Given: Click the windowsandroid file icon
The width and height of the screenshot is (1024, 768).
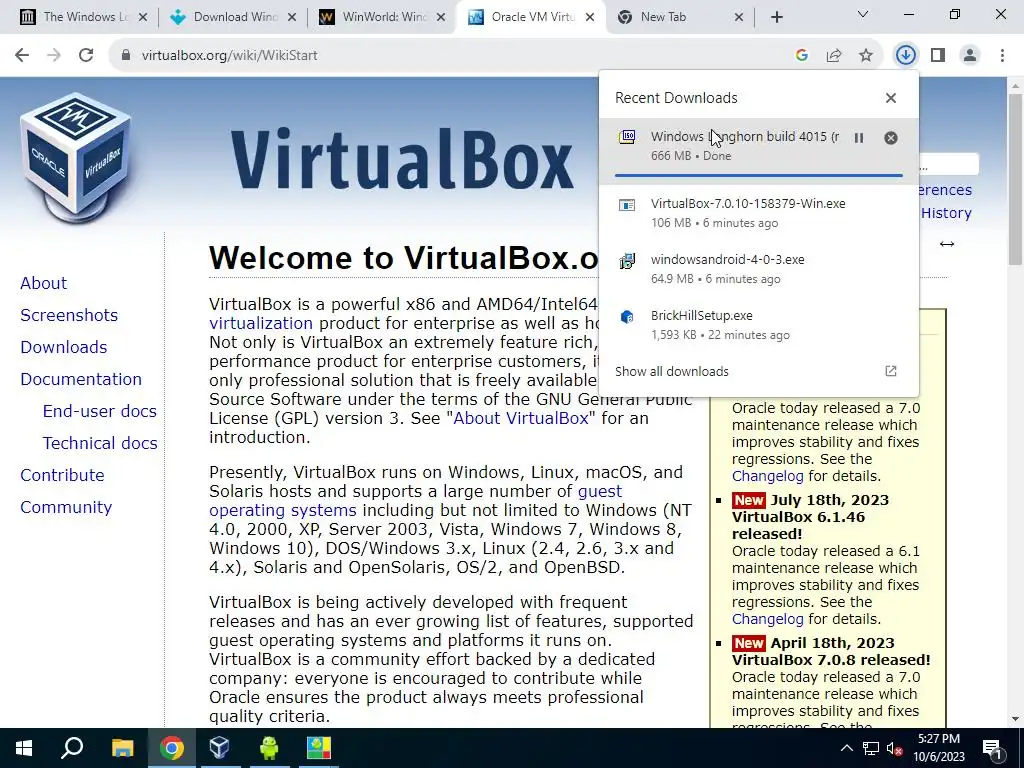Looking at the screenshot, I should [627, 261].
